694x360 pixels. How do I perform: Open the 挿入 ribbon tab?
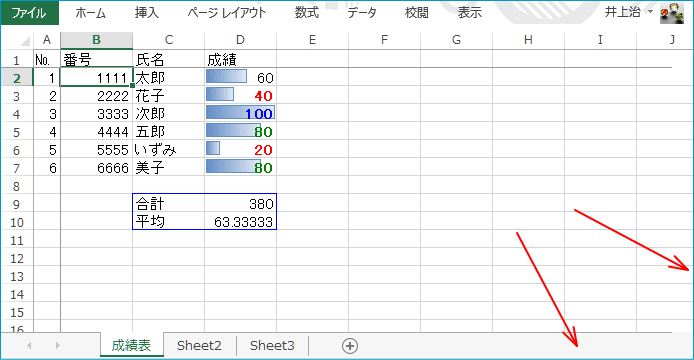click(x=147, y=13)
